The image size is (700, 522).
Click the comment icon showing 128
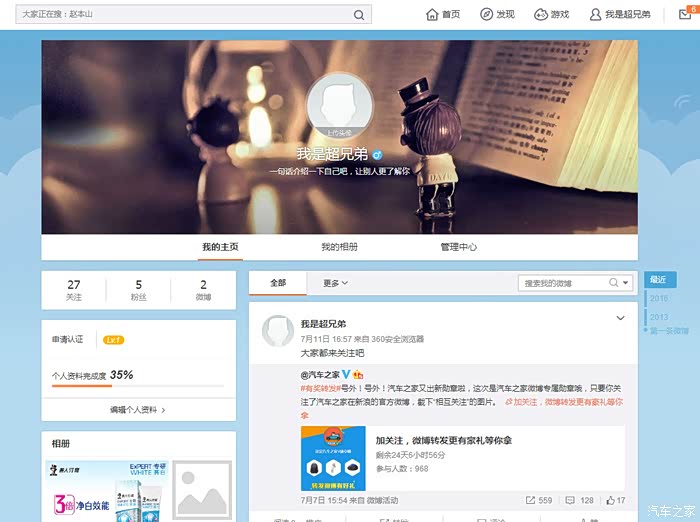(x=573, y=500)
